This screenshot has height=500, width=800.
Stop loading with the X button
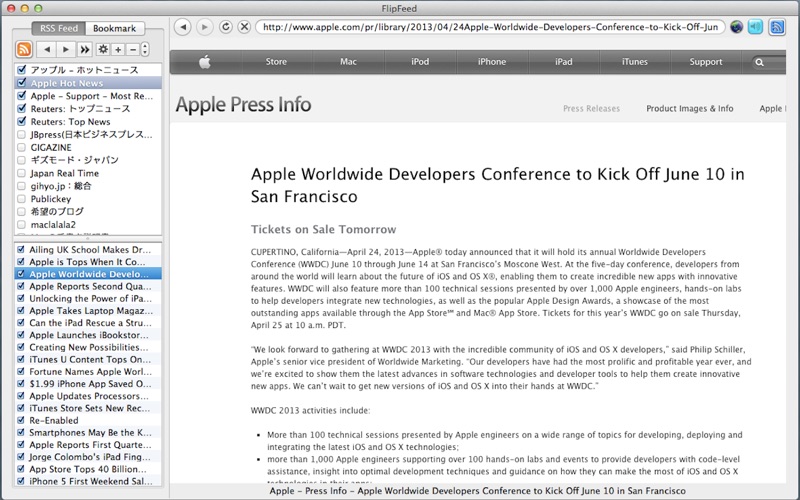click(x=244, y=27)
